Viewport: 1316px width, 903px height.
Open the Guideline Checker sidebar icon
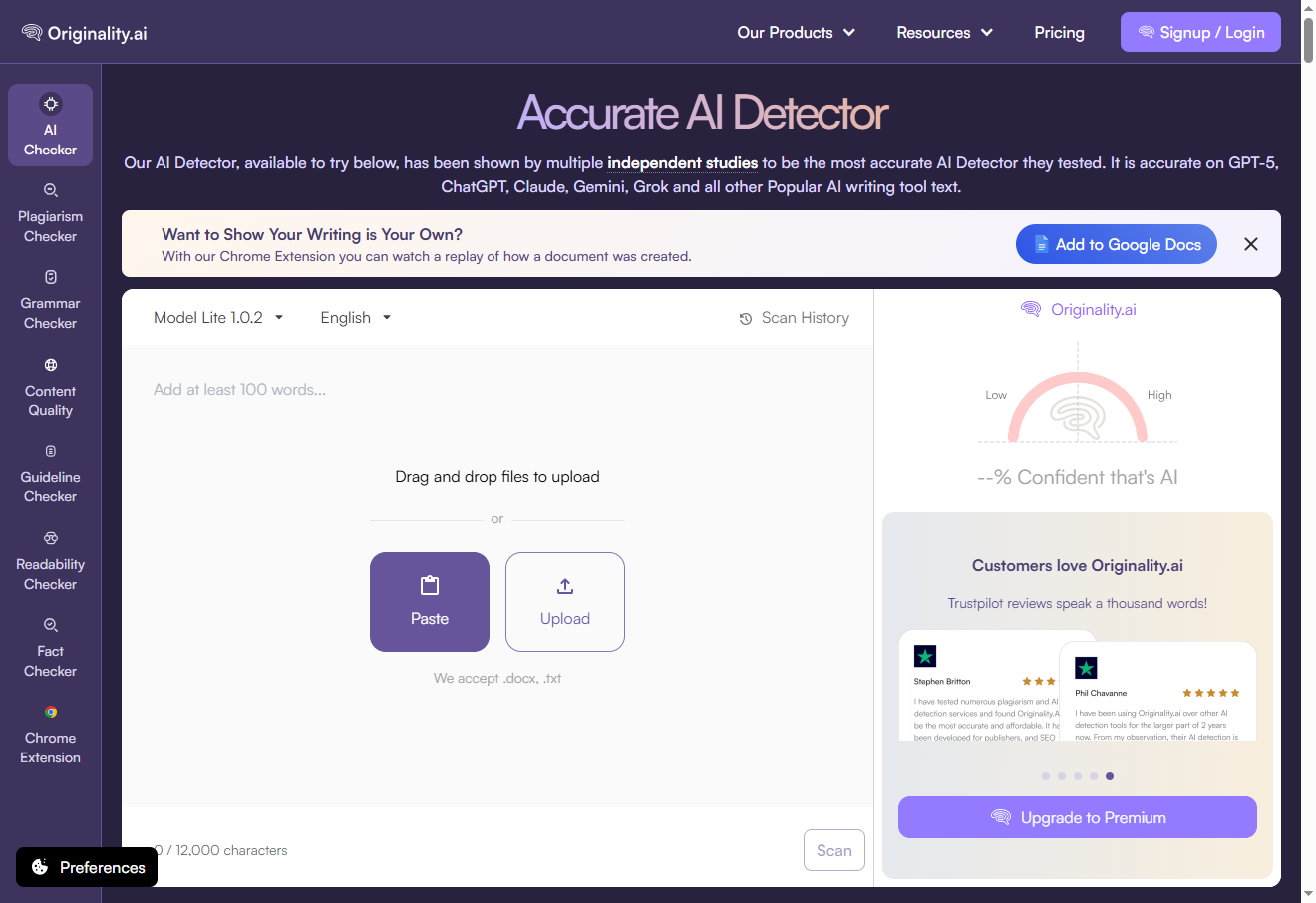50,451
